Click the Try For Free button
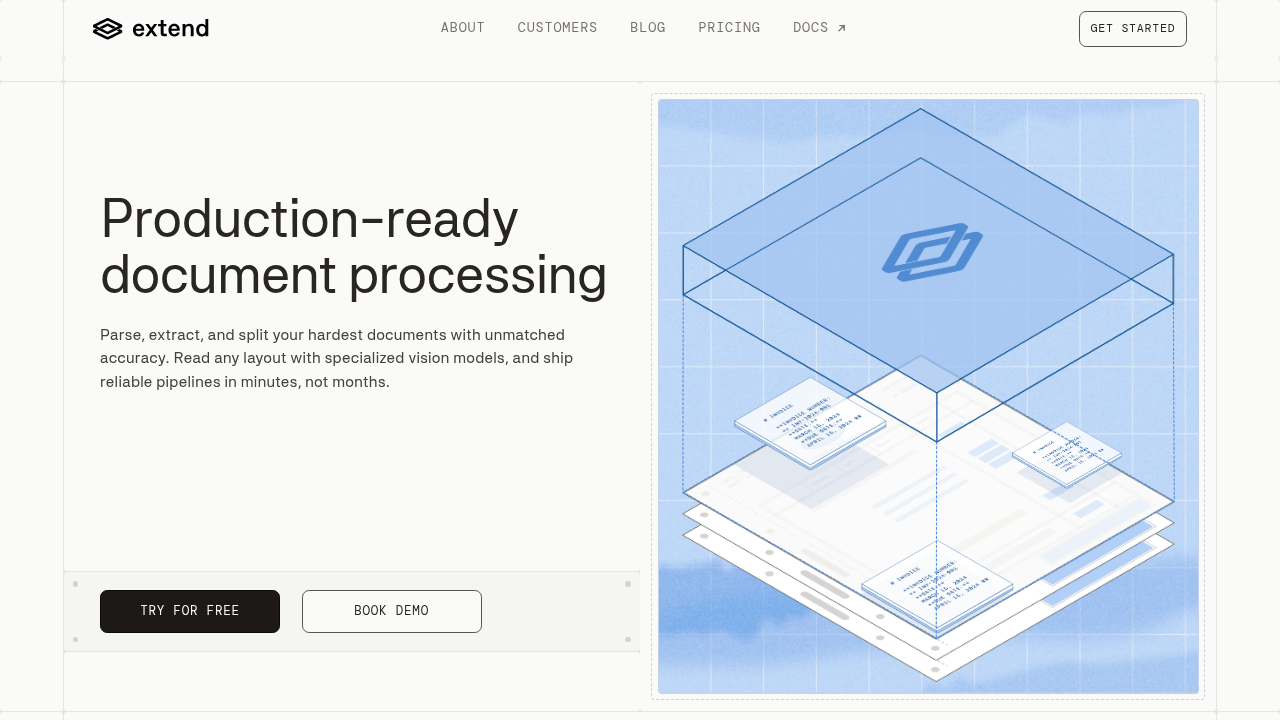The image size is (1280, 720). click(x=190, y=611)
